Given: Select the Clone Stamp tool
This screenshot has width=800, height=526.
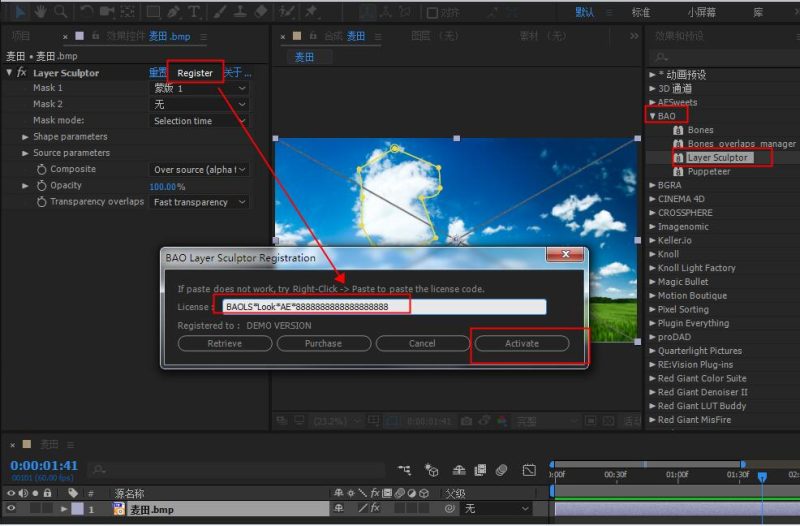Looking at the screenshot, I should (240, 11).
